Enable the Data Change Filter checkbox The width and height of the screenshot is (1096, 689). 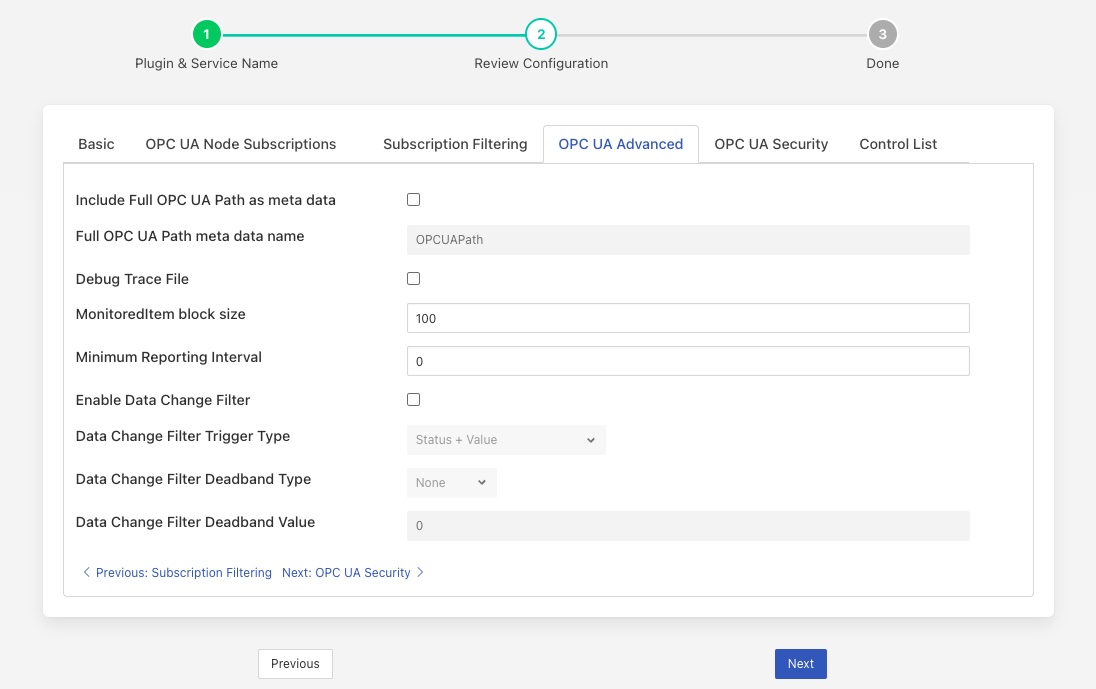(x=413, y=399)
